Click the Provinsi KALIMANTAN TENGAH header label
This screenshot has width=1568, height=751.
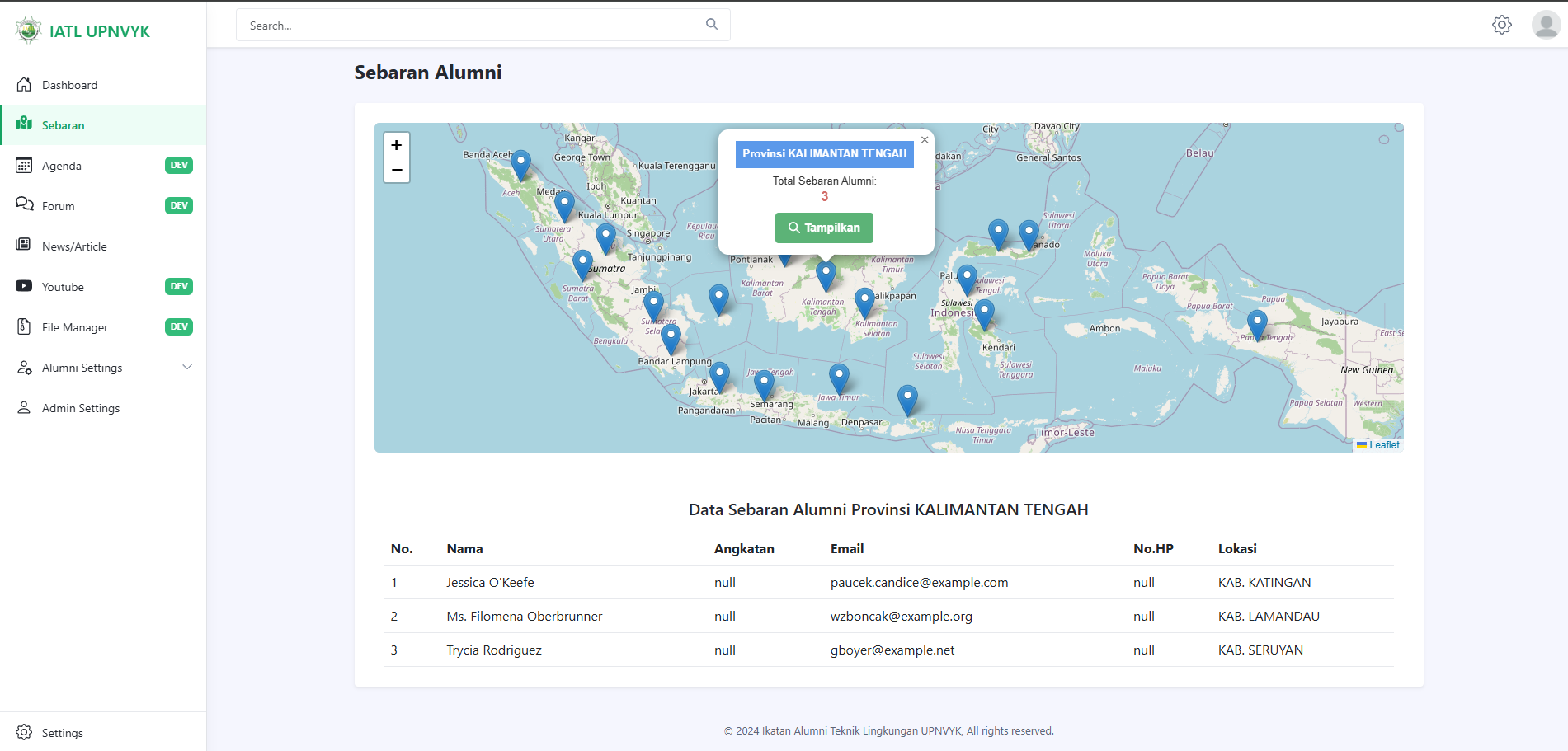pos(824,153)
